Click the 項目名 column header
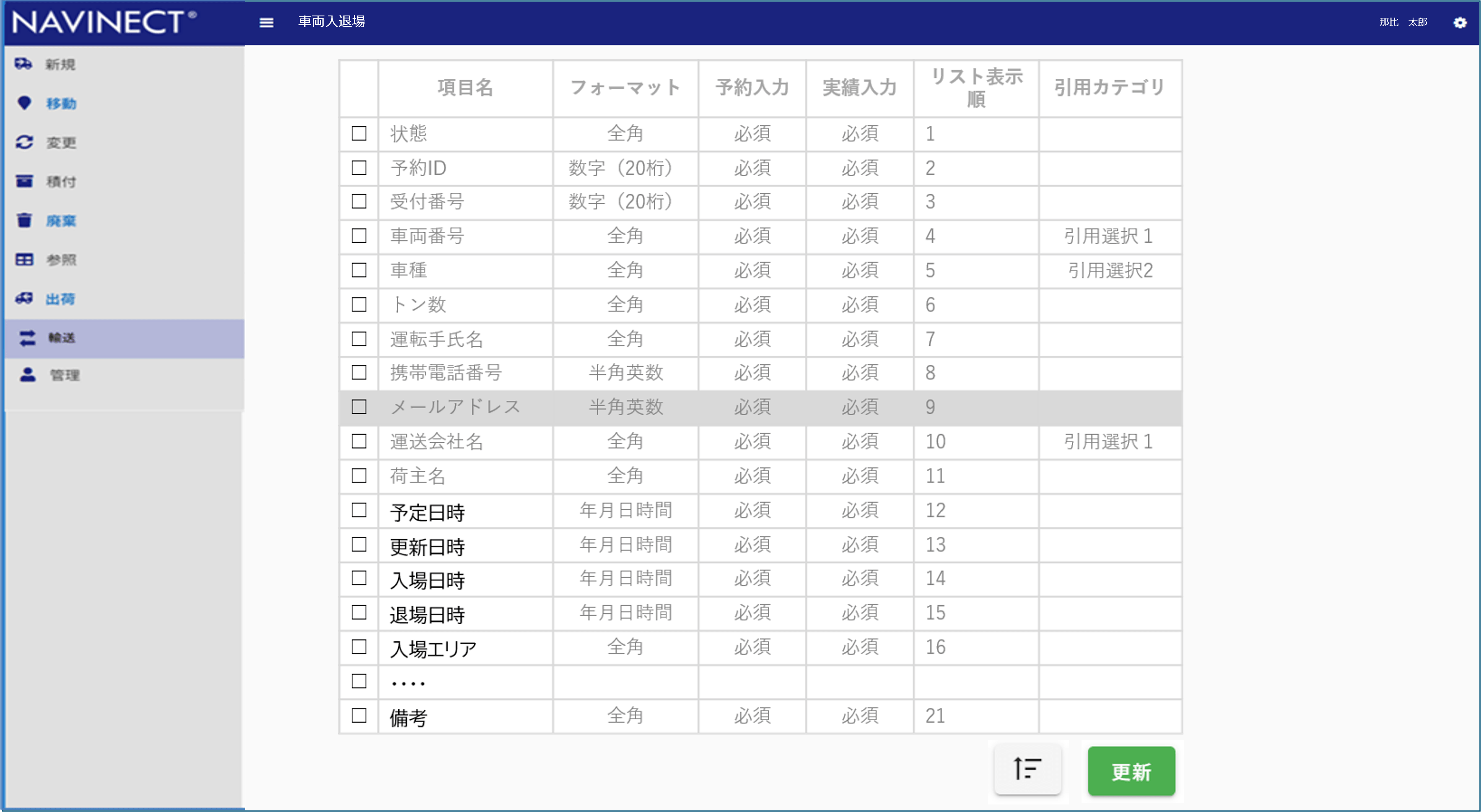Image resolution: width=1481 pixels, height=812 pixels. click(465, 88)
